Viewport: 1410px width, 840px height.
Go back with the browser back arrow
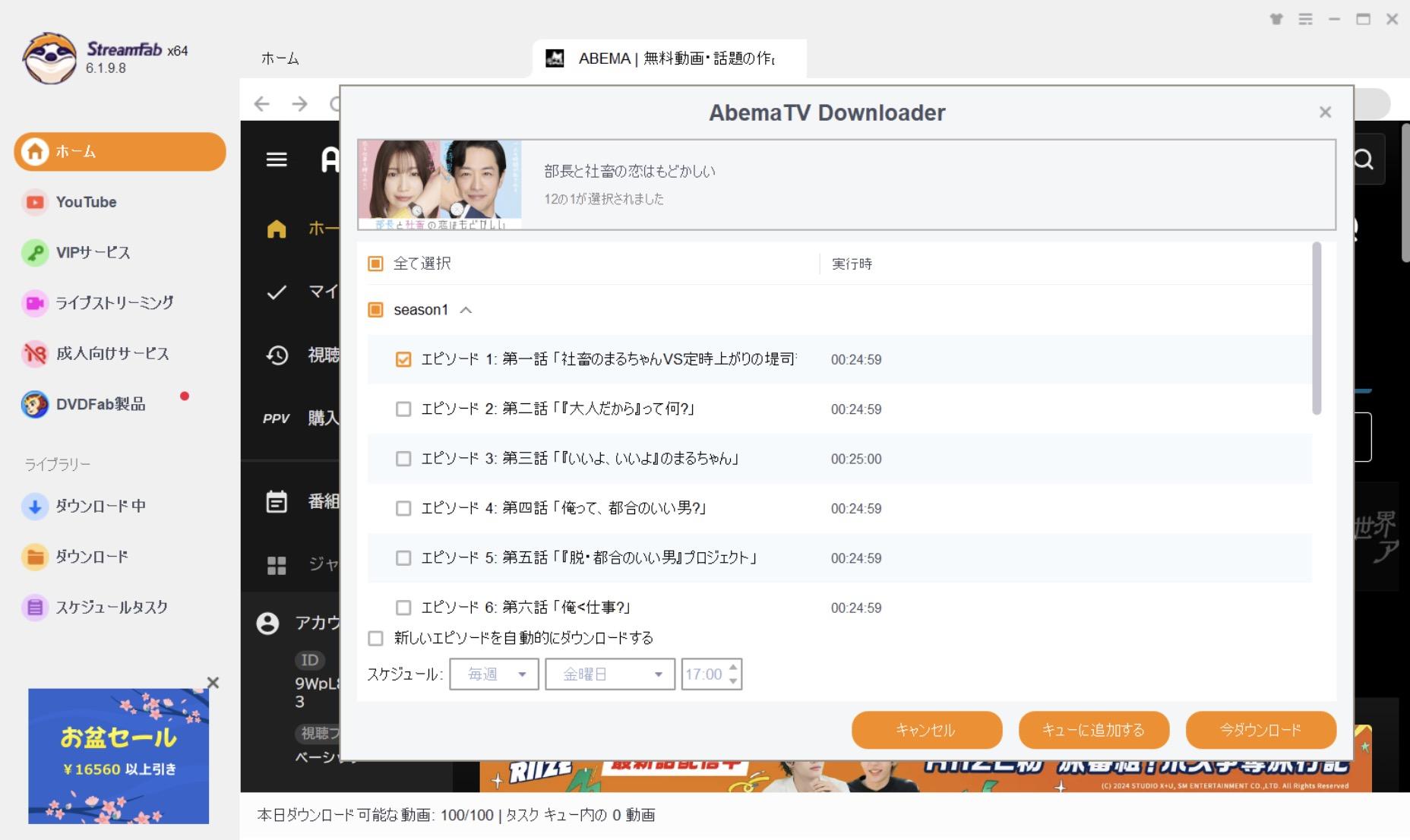[261, 104]
